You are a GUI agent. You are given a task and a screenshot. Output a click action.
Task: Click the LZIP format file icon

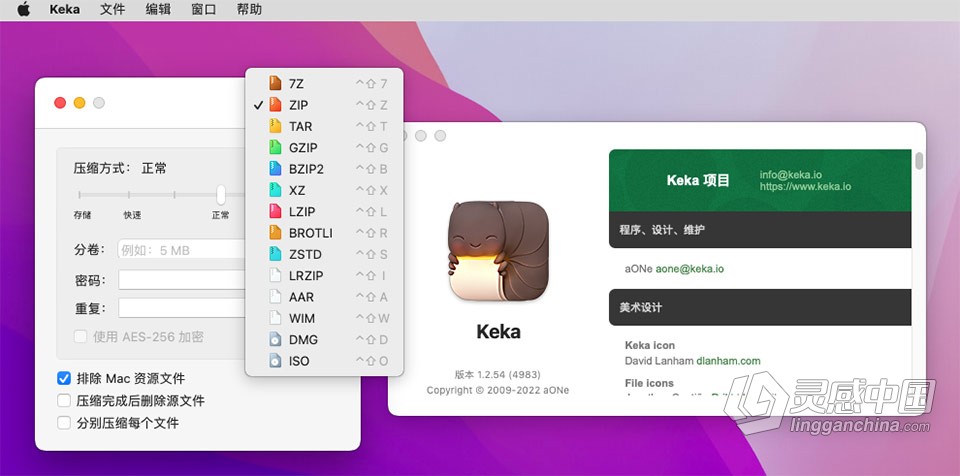click(276, 211)
